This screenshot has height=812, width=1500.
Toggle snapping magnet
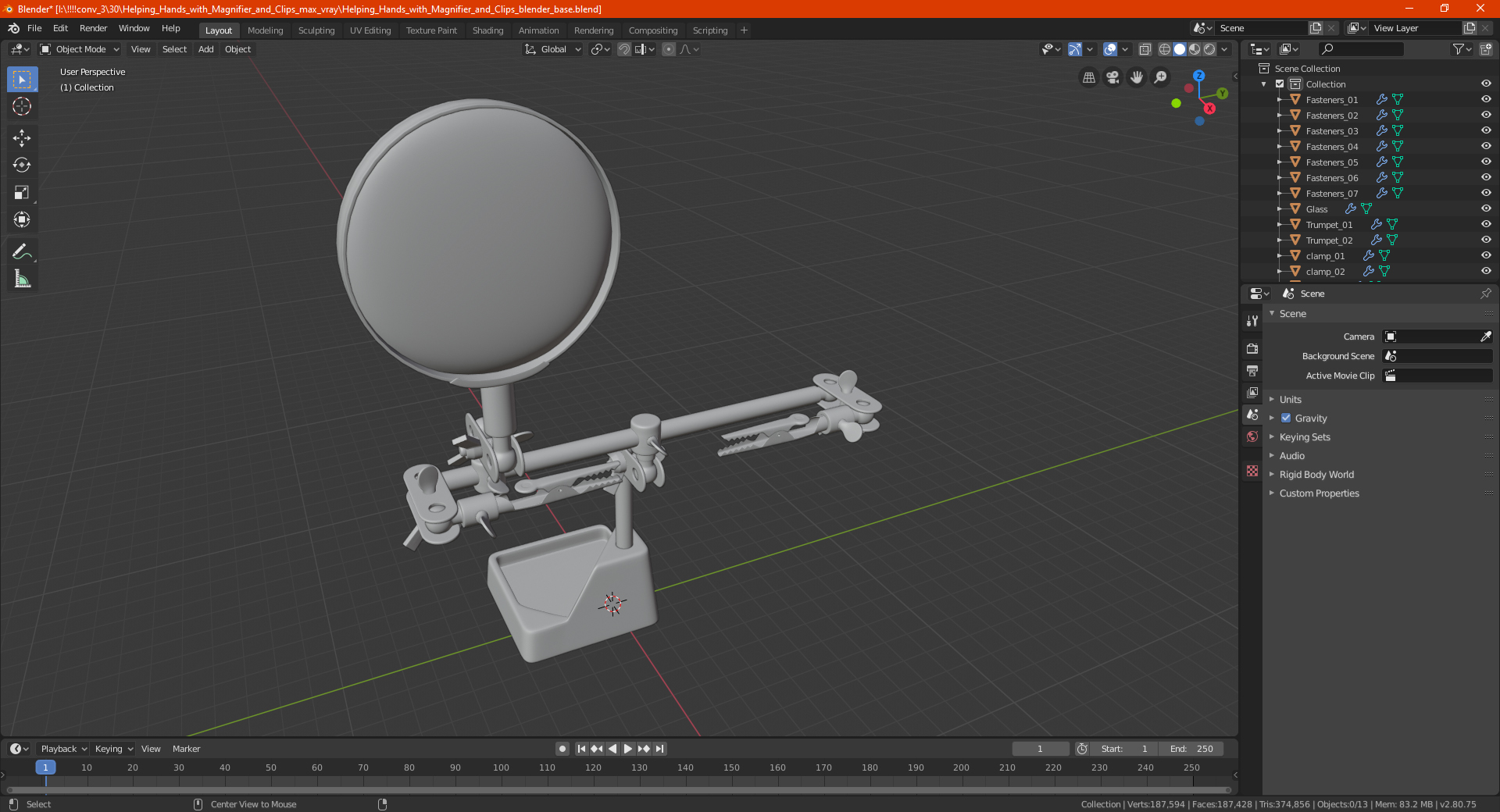click(624, 49)
